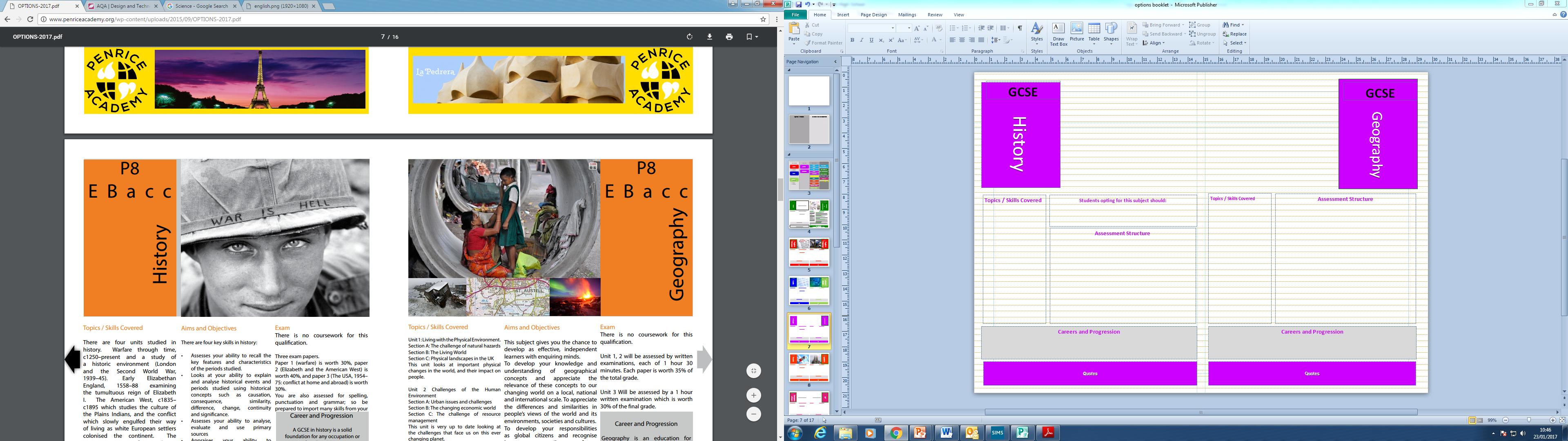Click the File backstage button

[x=795, y=15]
